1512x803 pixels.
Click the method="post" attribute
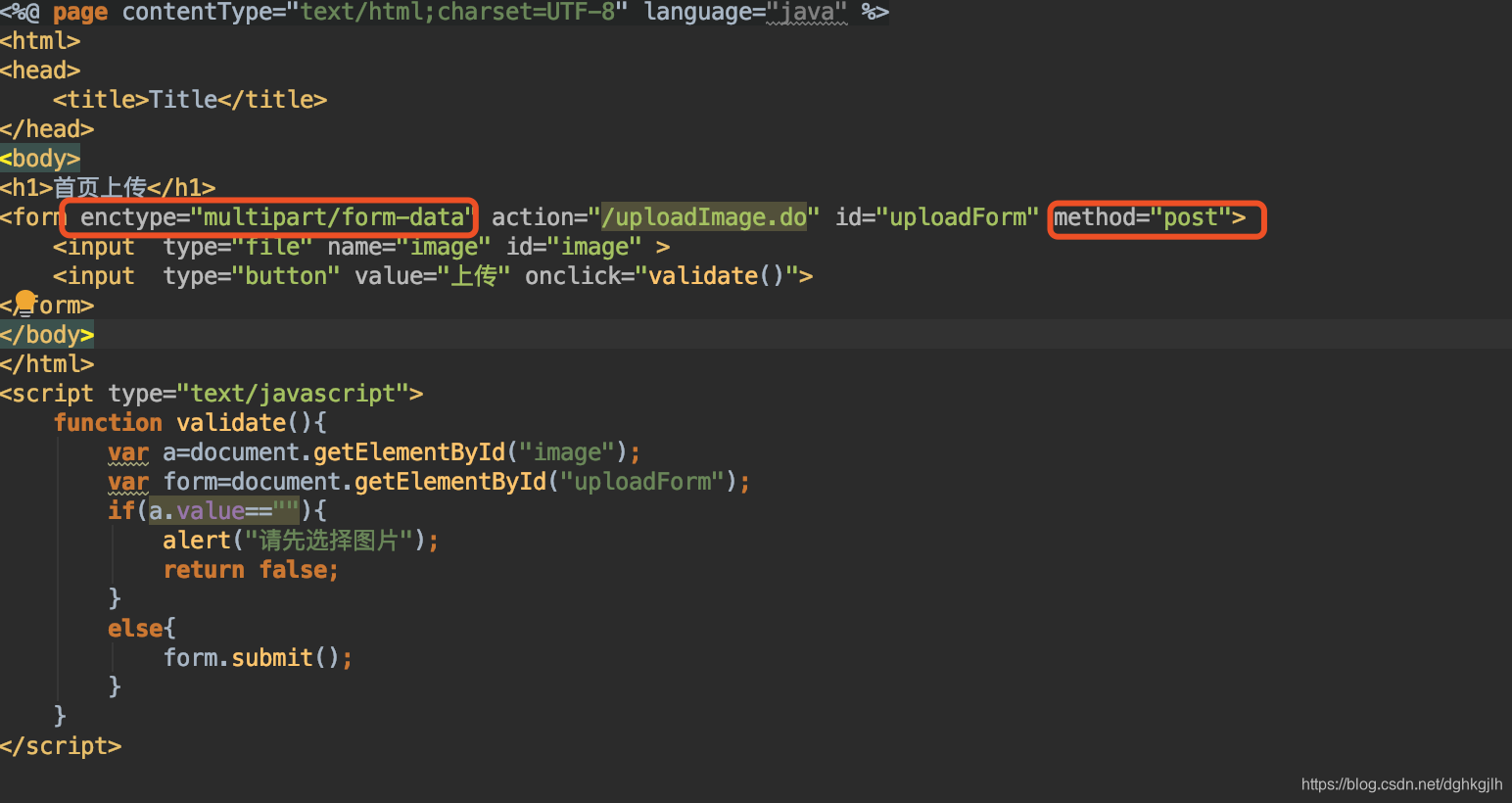[x=1142, y=217]
